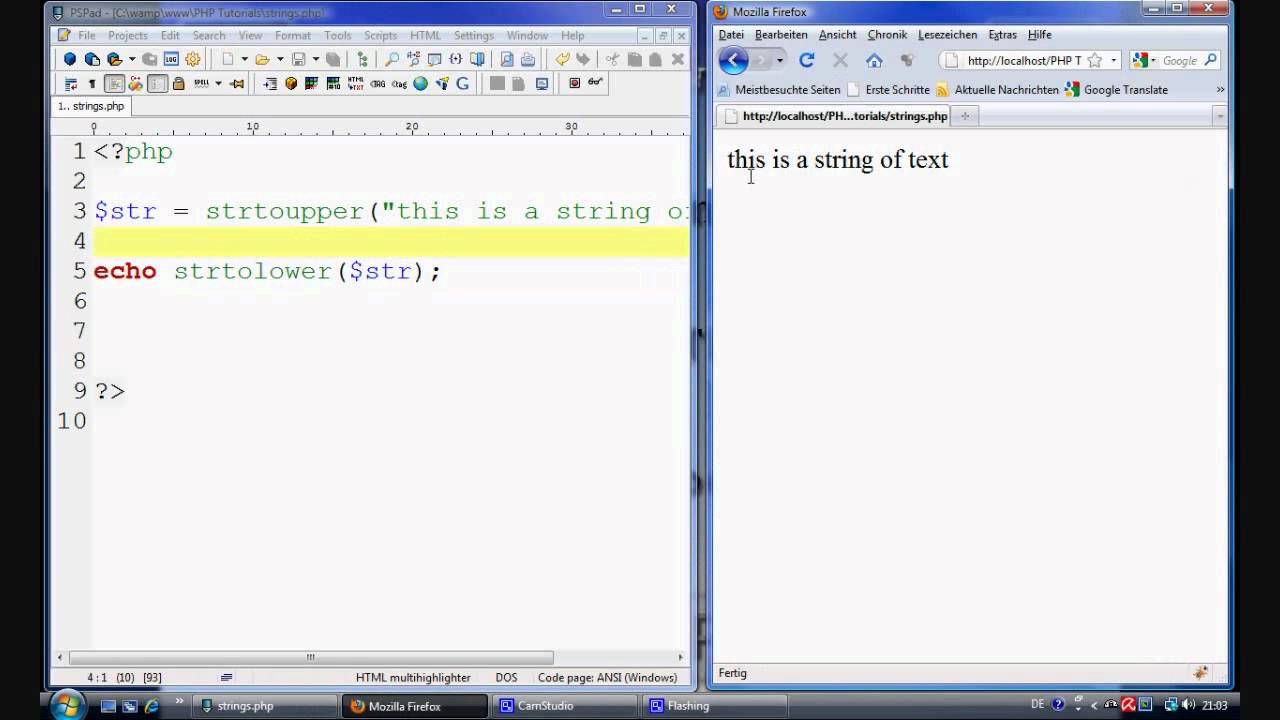Toggle the highlighted ruler view button in PSPad
1280x720 pixels.
point(157,84)
